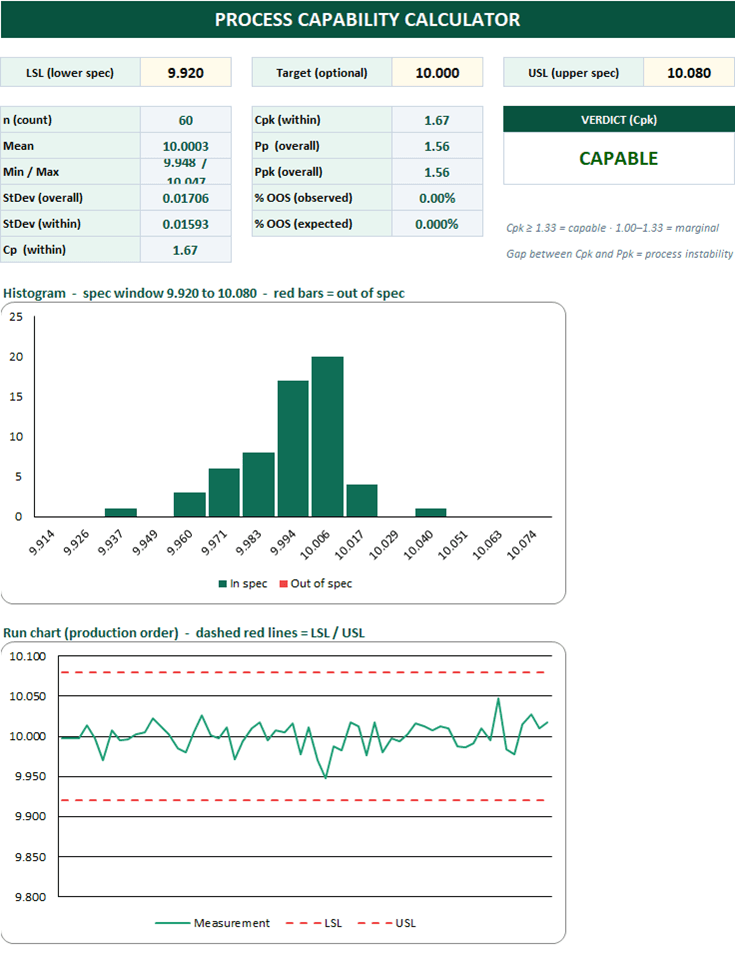Select the LSL lower spec value 9.920
Viewport: 735px width, 962px height.
click(185, 72)
